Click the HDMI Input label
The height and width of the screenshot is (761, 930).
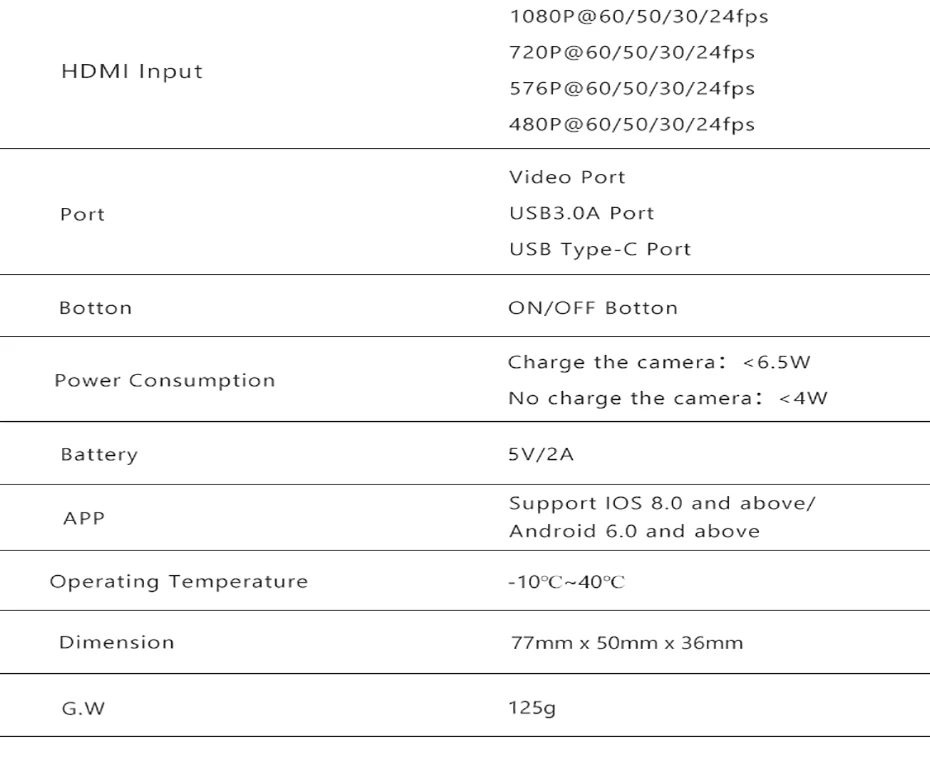pos(132,72)
